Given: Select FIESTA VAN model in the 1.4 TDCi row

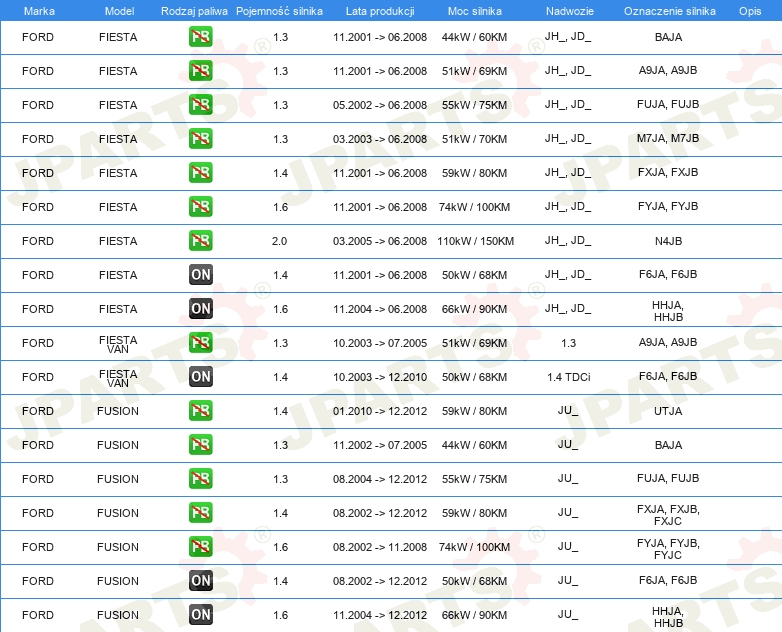Looking at the screenshot, I should (118, 378).
